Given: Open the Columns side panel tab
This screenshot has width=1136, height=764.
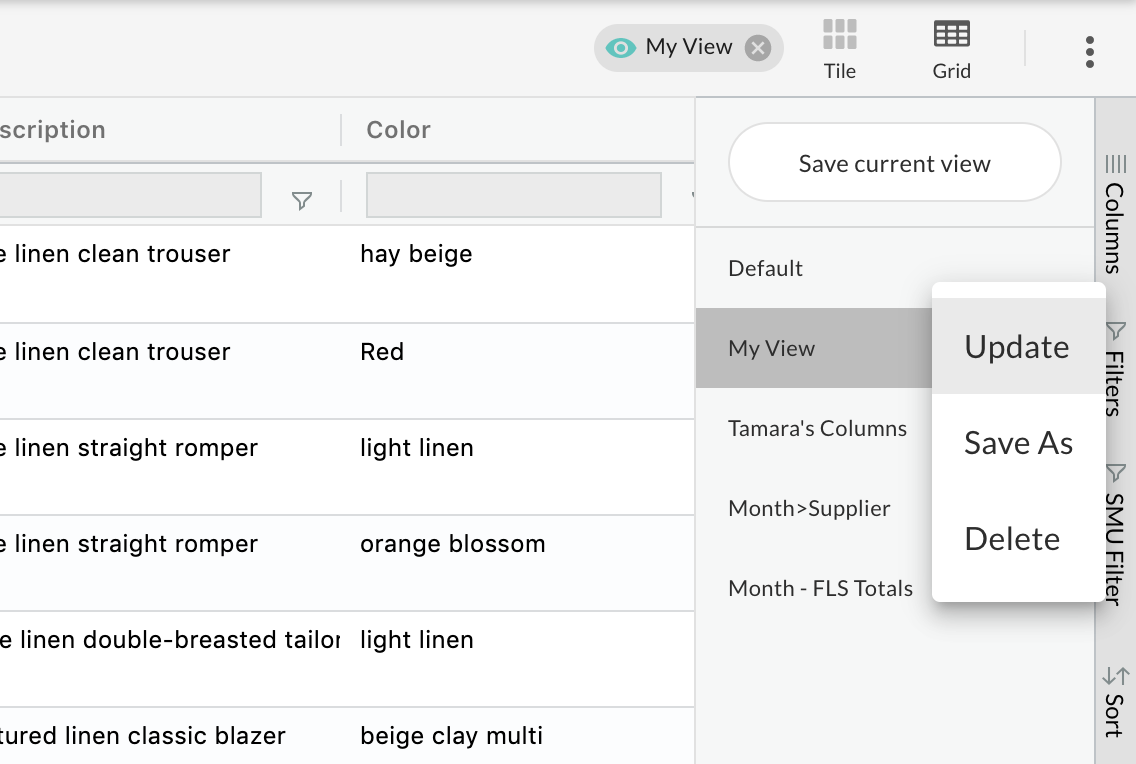Looking at the screenshot, I should click(1116, 214).
